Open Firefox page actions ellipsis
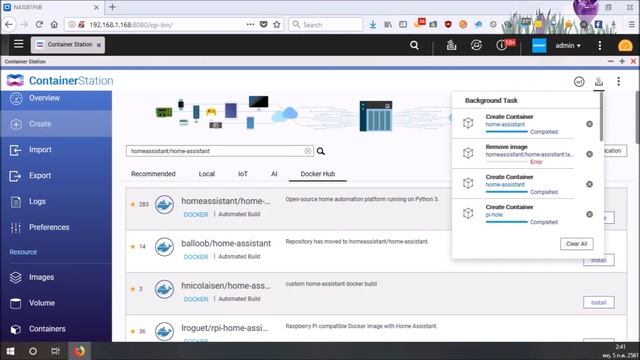 click(x=250, y=24)
